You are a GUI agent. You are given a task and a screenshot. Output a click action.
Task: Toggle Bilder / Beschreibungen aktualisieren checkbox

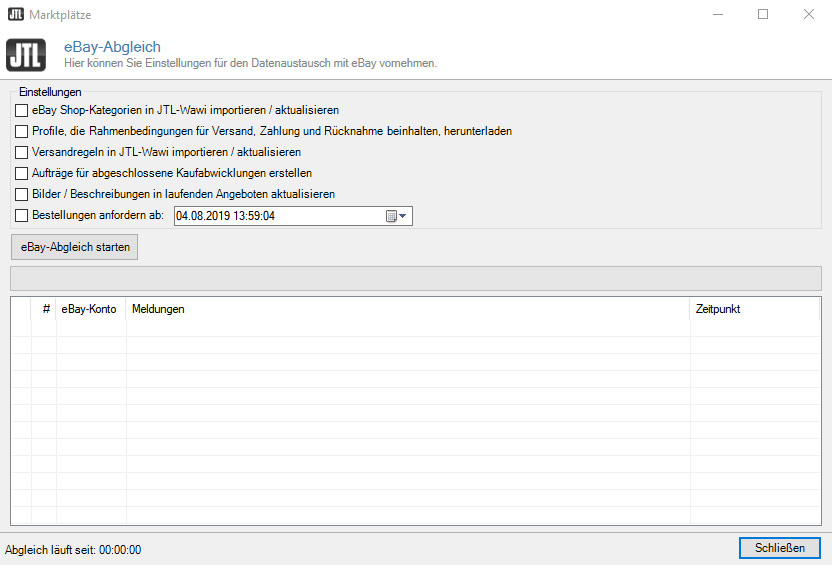22,194
